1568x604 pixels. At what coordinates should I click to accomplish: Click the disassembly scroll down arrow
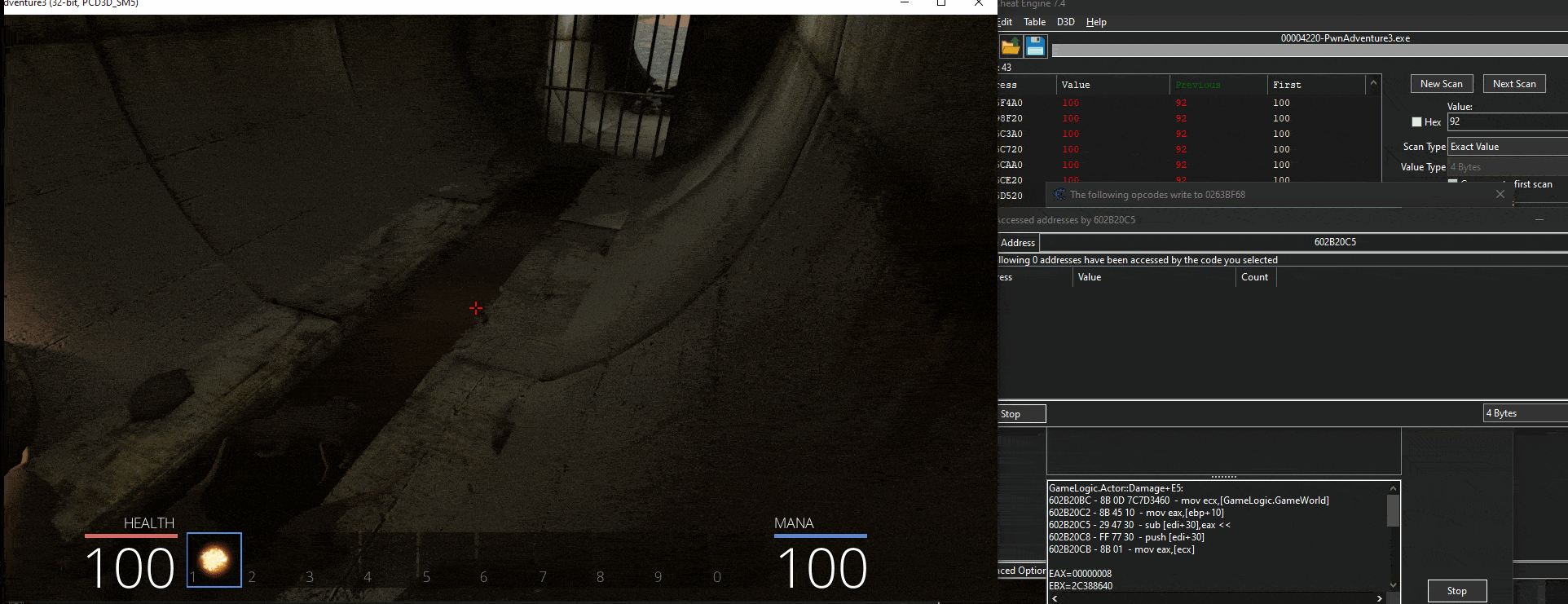pyautogui.click(x=1393, y=584)
